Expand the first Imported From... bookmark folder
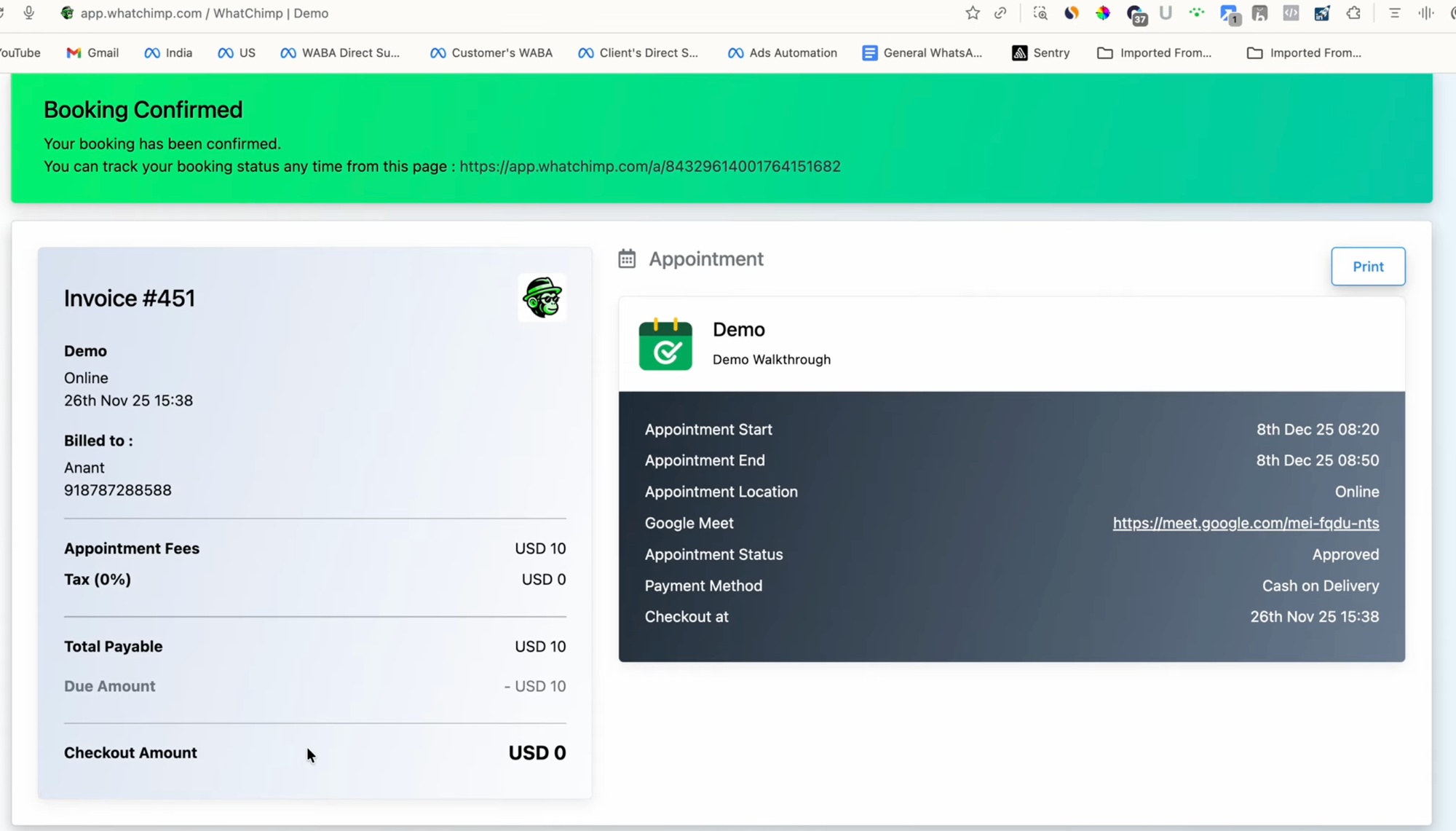The height and width of the screenshot is (831, 1456). [1154, 52]
